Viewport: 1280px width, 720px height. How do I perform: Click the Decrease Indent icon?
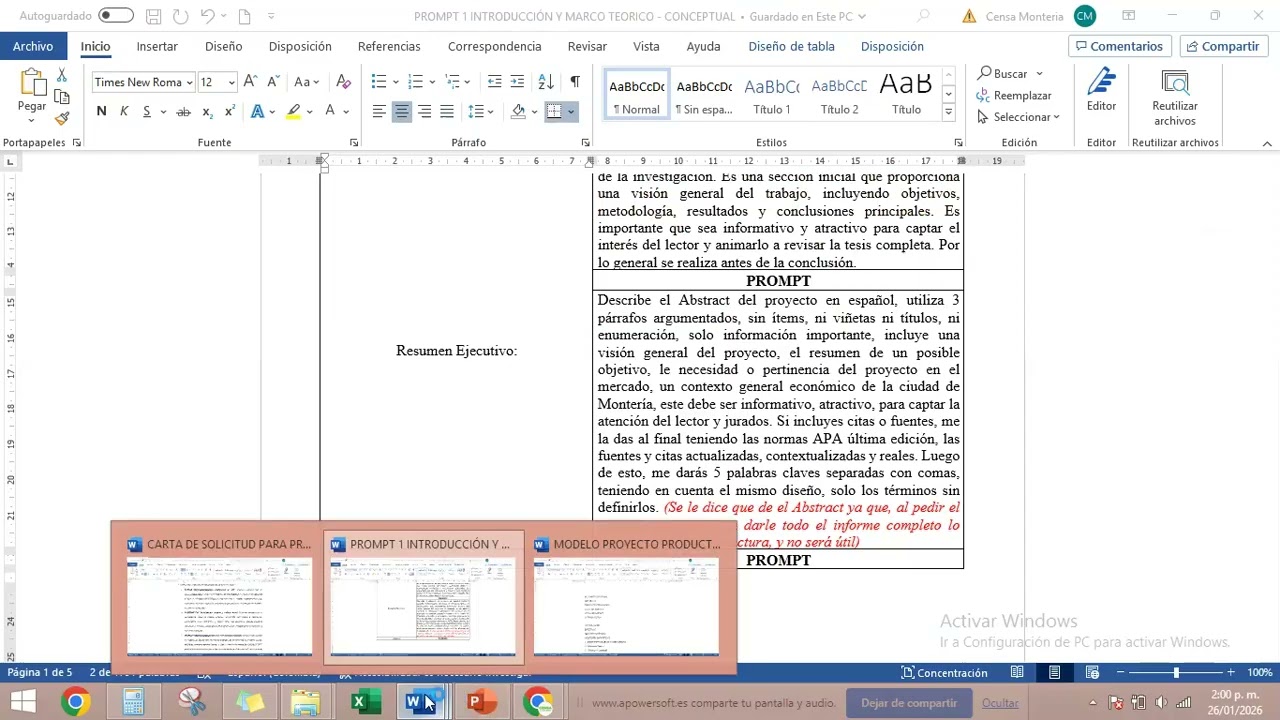494,82
